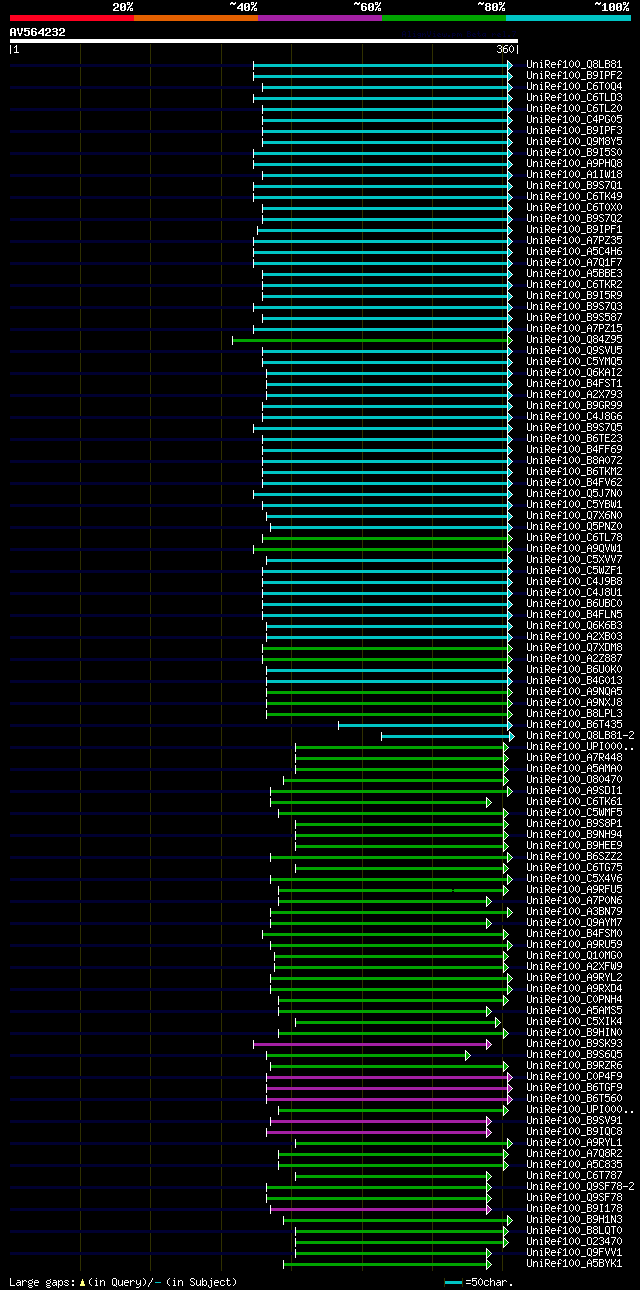This screenshot has height=1290, width=640.
Task: Click the magenta bar of UniRef100_B9I178
Action: 381,1209
